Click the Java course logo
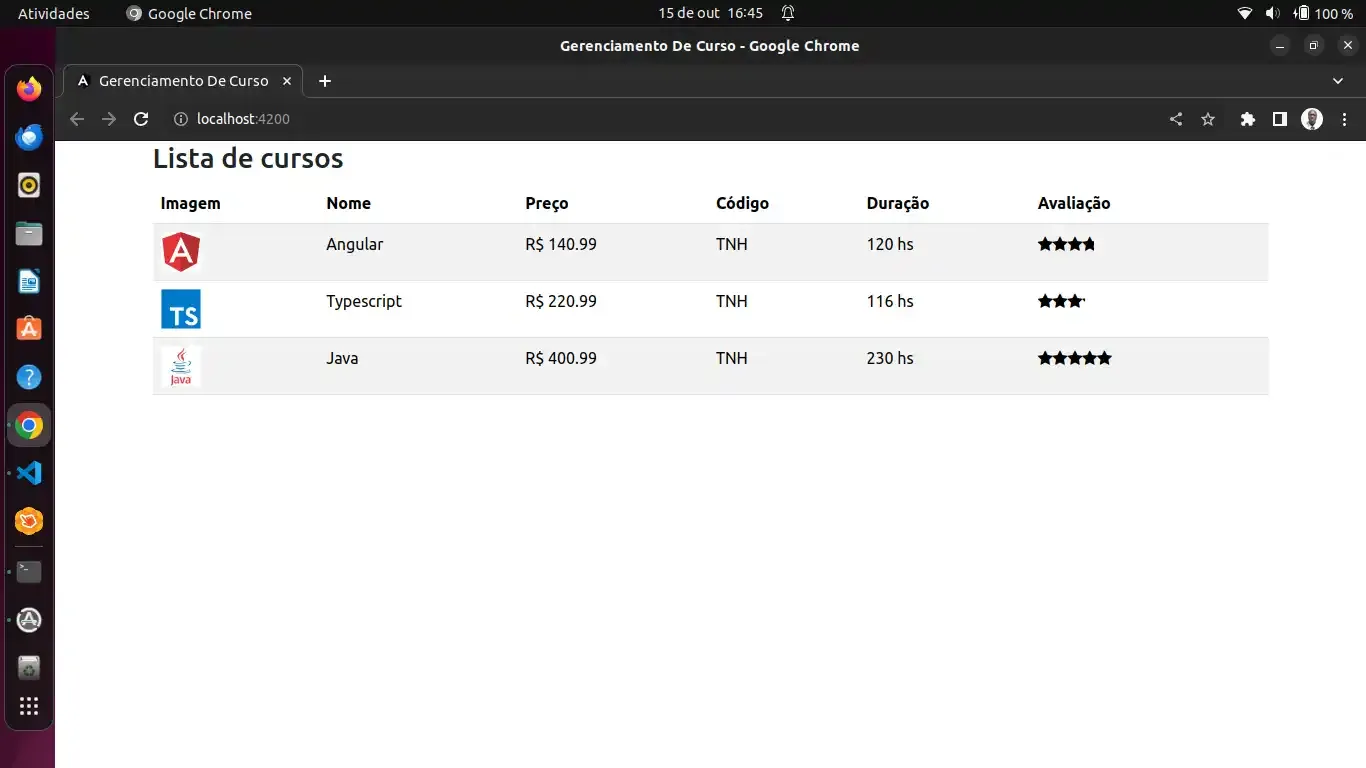This screenshot has width=1366, height=768. (181, 366)
